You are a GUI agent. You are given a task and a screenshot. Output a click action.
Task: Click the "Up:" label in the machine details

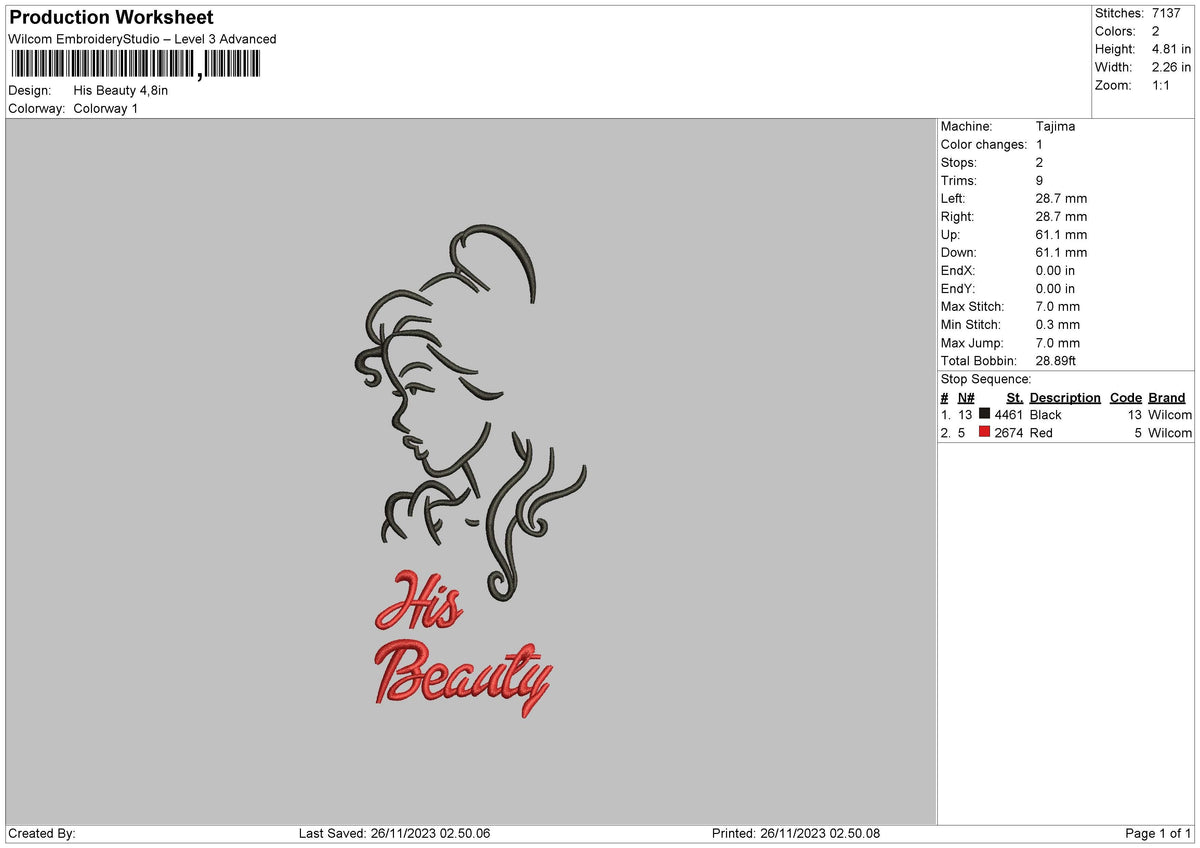950,234
